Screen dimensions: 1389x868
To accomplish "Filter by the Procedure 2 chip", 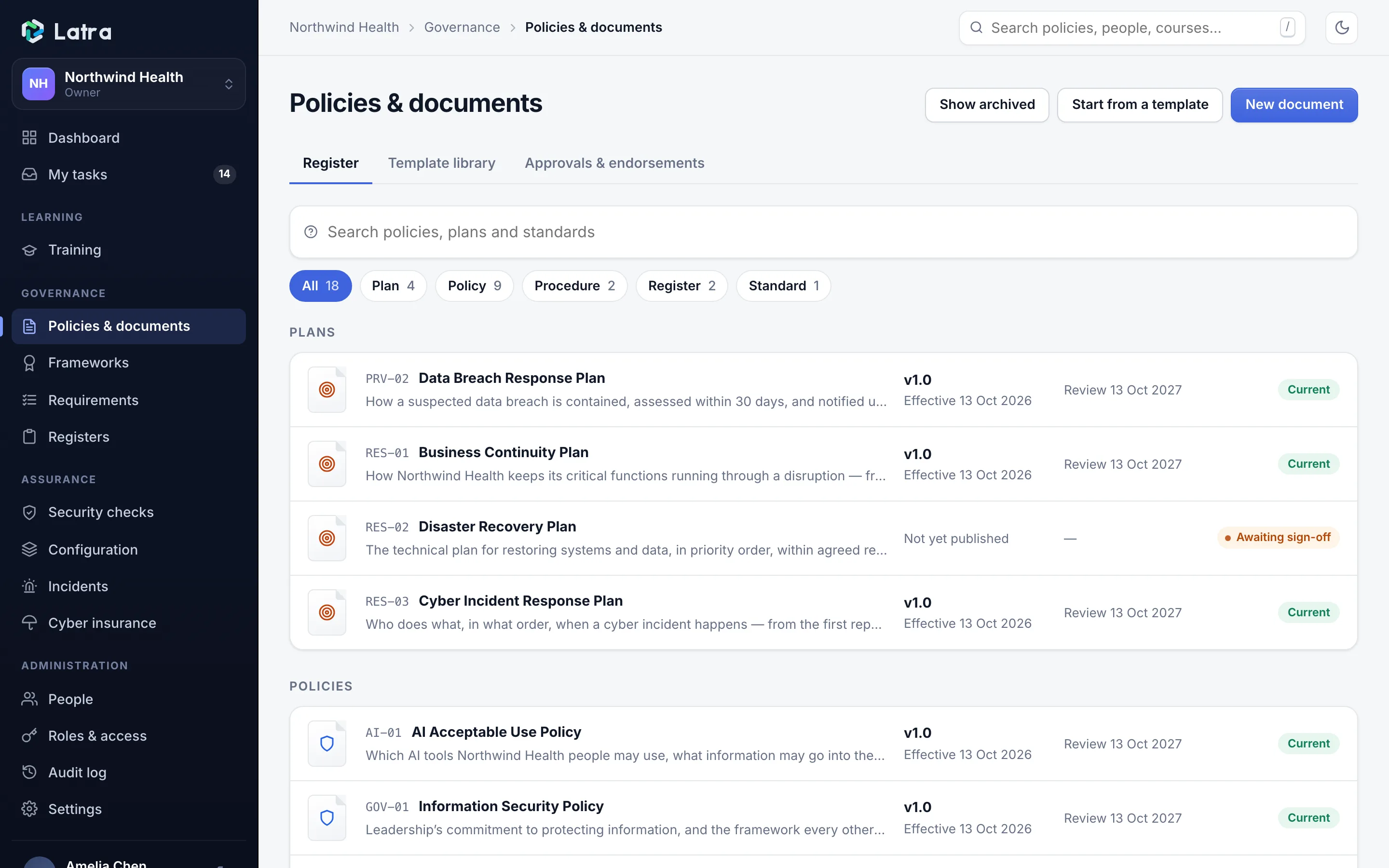I will pyautogui.click(x=574, y=286).
